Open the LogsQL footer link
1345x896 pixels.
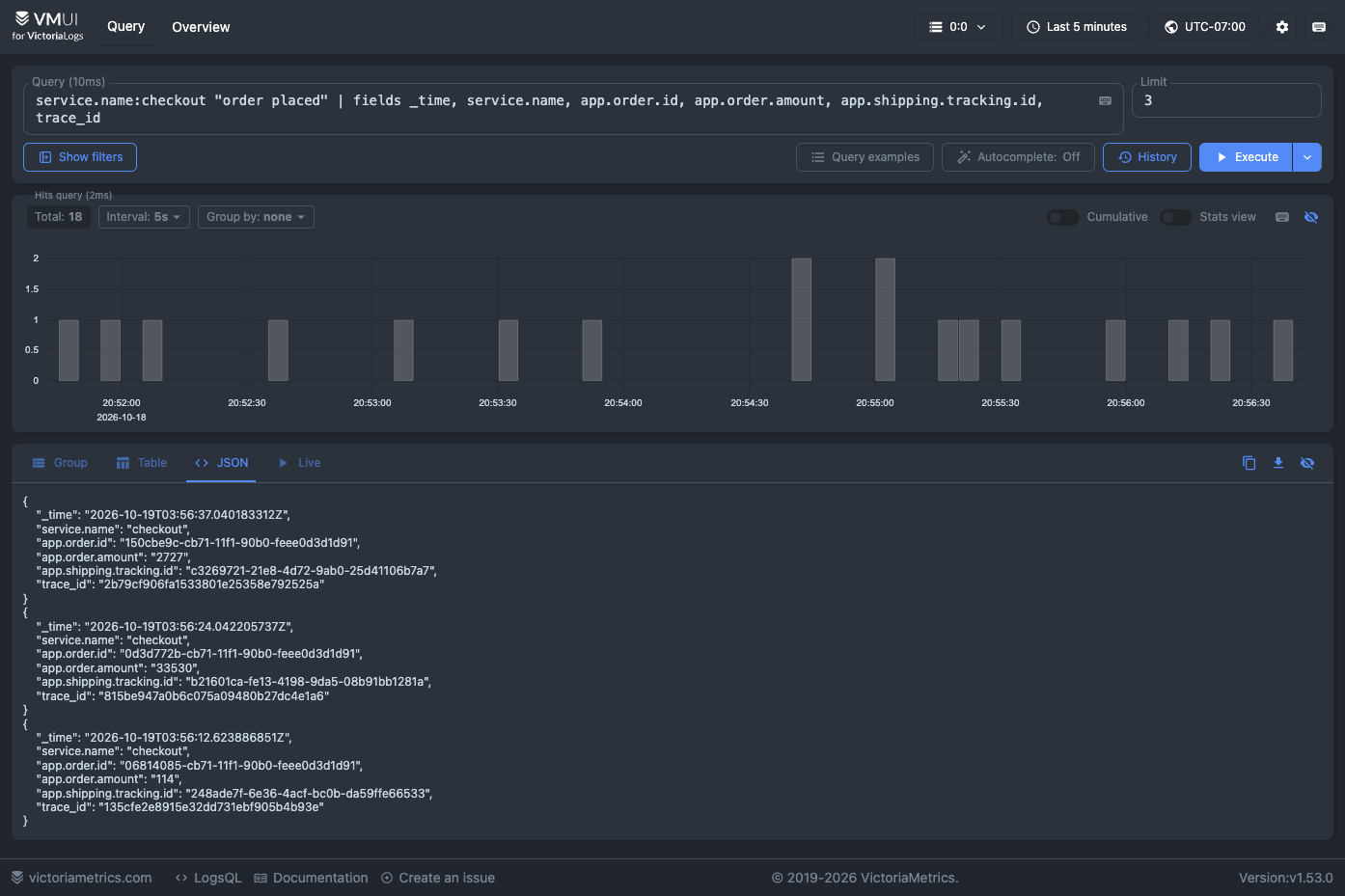[x=208, y=878]
